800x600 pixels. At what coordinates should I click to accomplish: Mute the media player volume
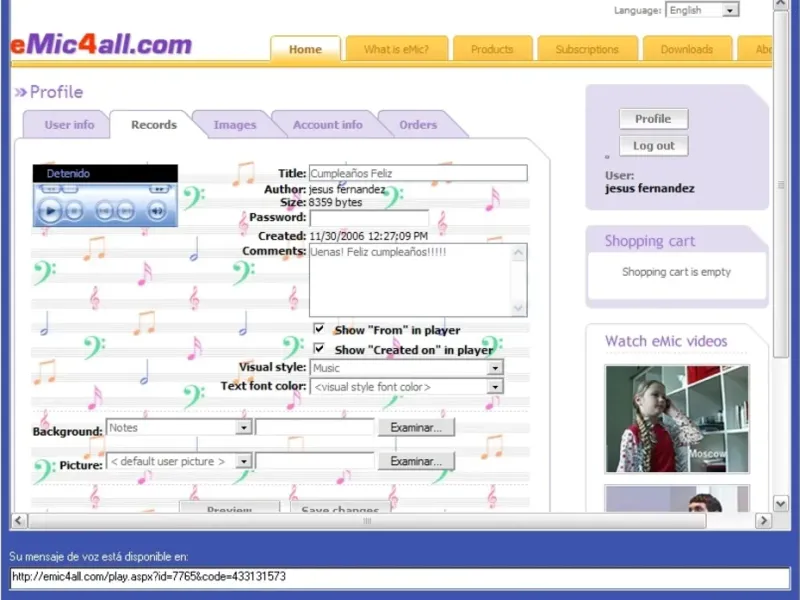coord(157,210)
